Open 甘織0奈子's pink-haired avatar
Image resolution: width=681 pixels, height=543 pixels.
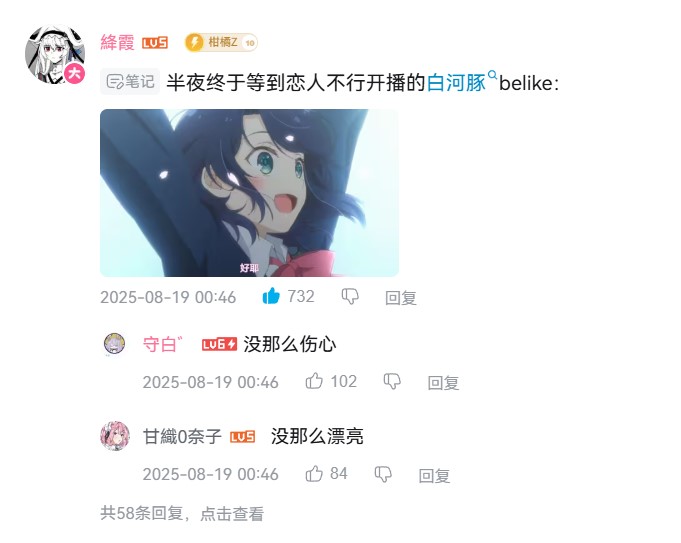click(115, 436)
